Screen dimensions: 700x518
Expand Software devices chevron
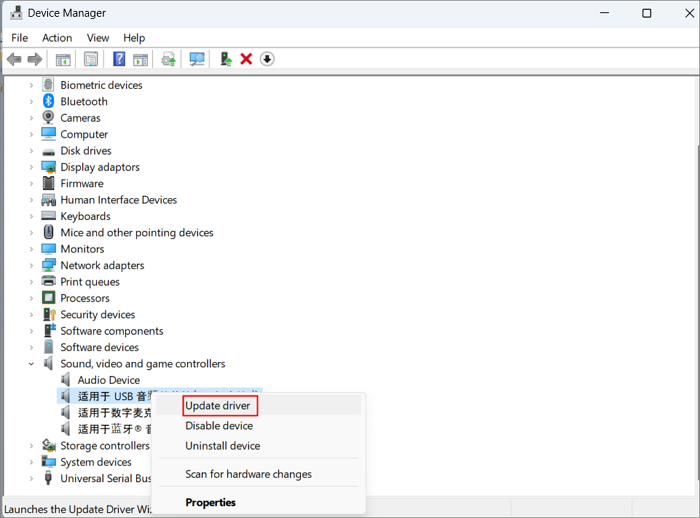click(31, 347)
